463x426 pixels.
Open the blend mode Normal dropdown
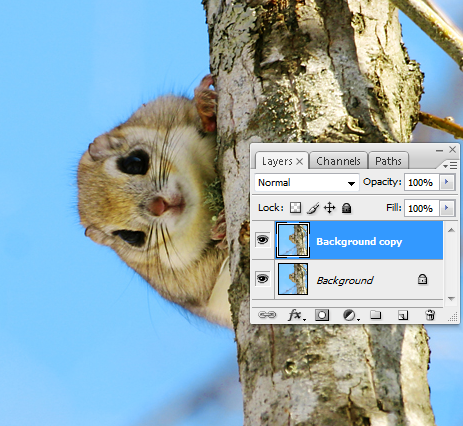click(x=307, y=183)
